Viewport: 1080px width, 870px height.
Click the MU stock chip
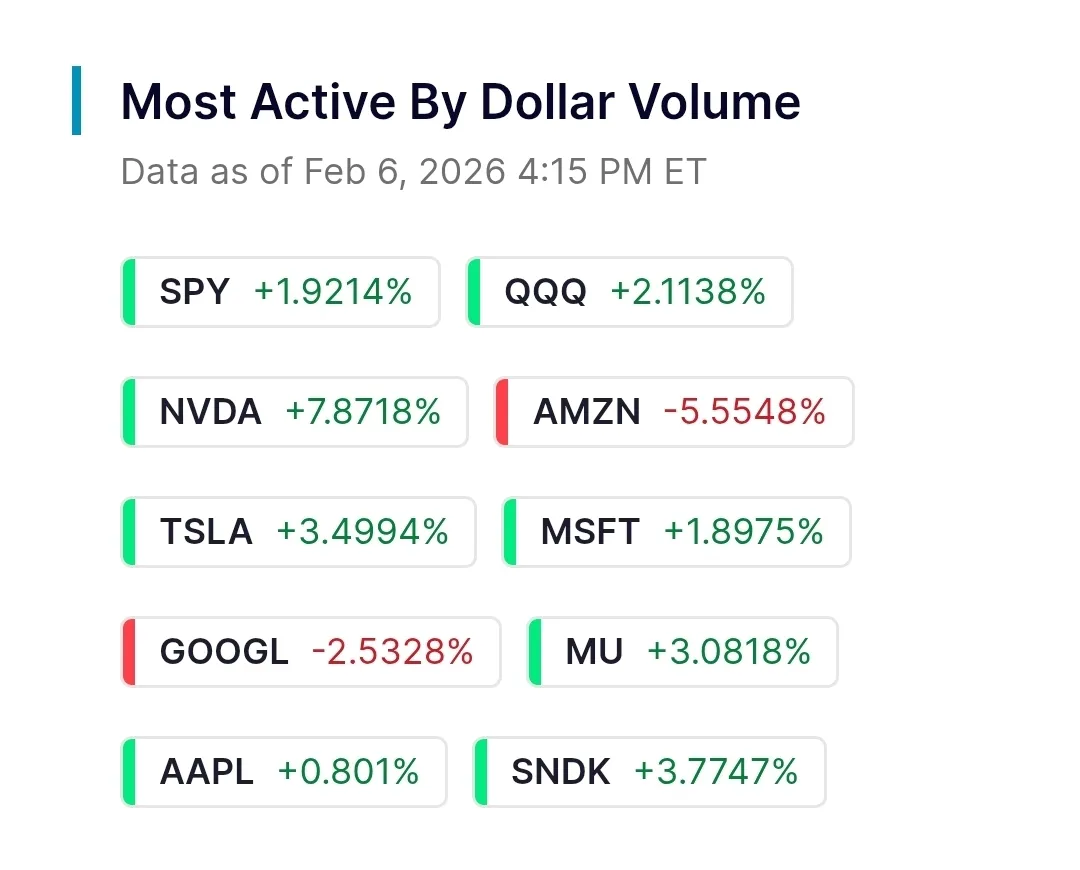pos(682,652)
